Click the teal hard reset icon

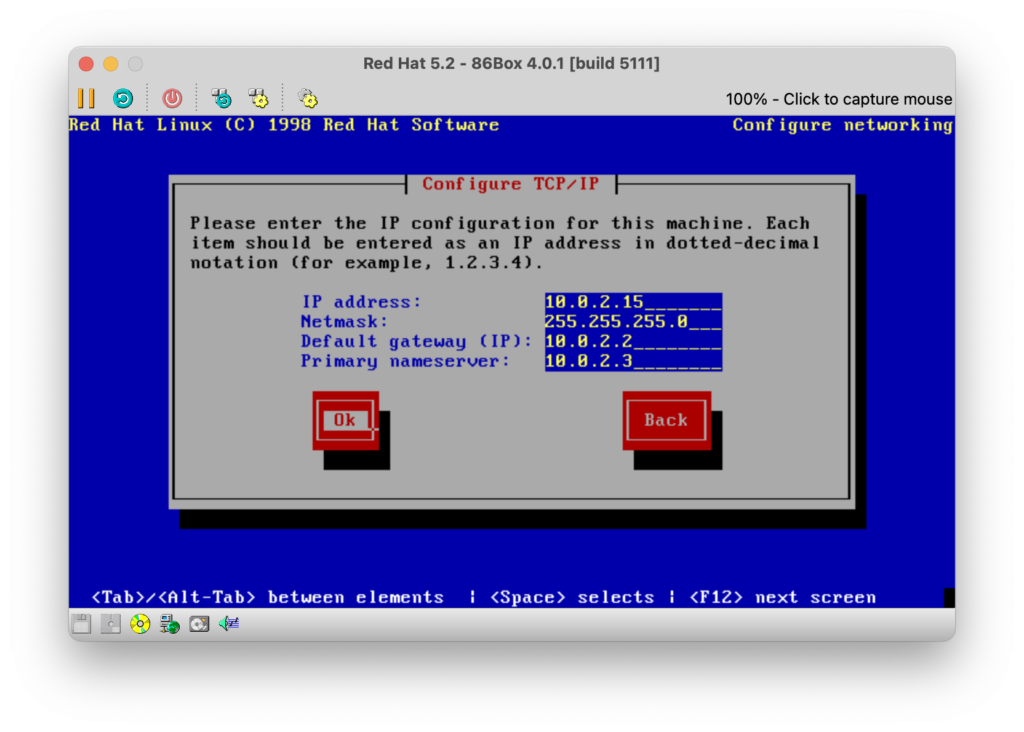(123, 99)
